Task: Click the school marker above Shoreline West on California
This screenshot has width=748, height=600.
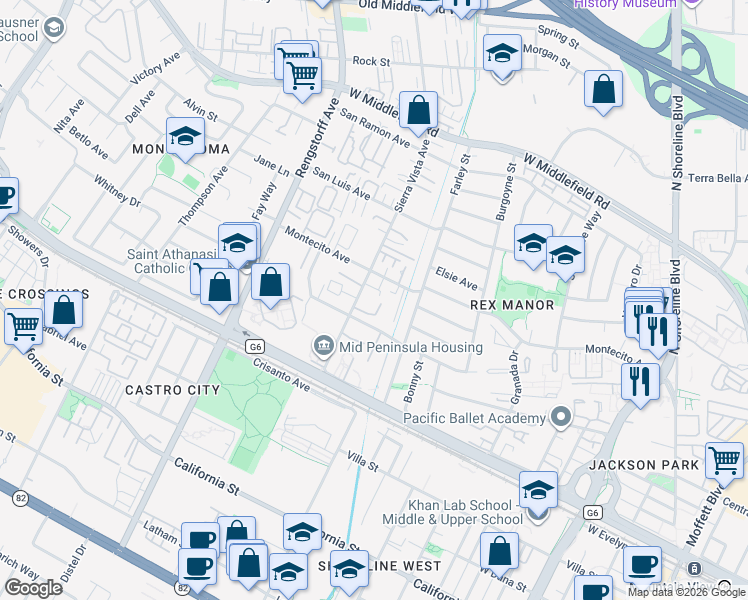Action: [302, 533]
